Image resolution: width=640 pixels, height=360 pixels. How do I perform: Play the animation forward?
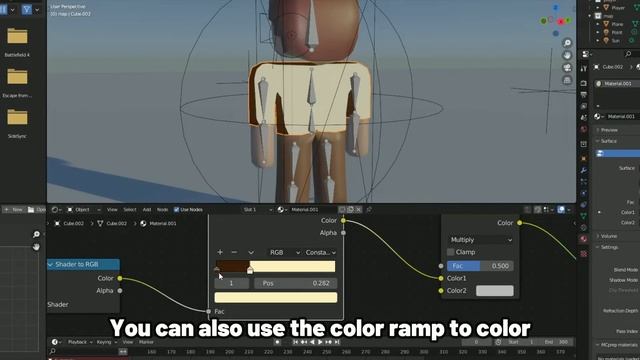(320, 342)
